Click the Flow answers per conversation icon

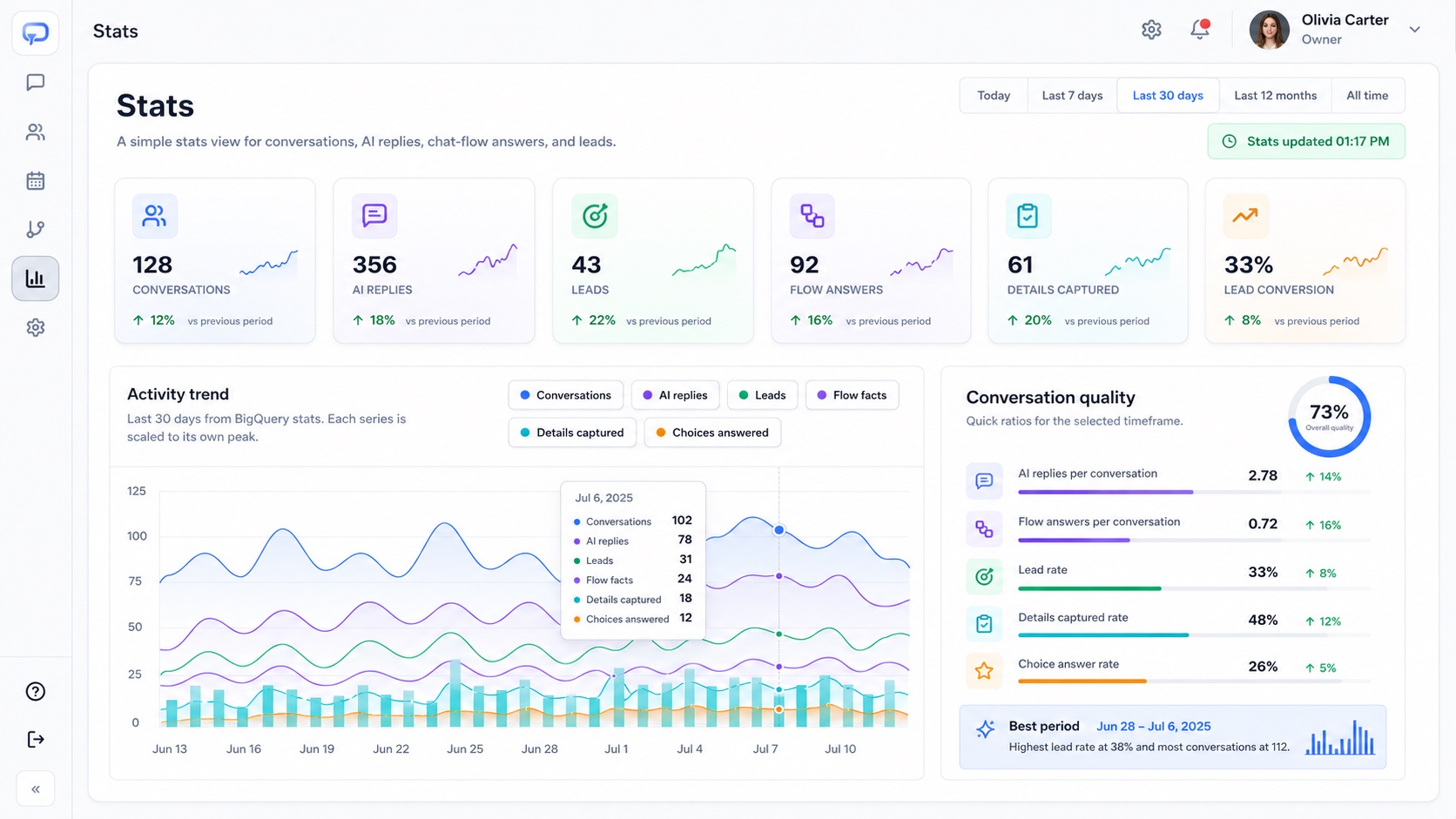984,529
